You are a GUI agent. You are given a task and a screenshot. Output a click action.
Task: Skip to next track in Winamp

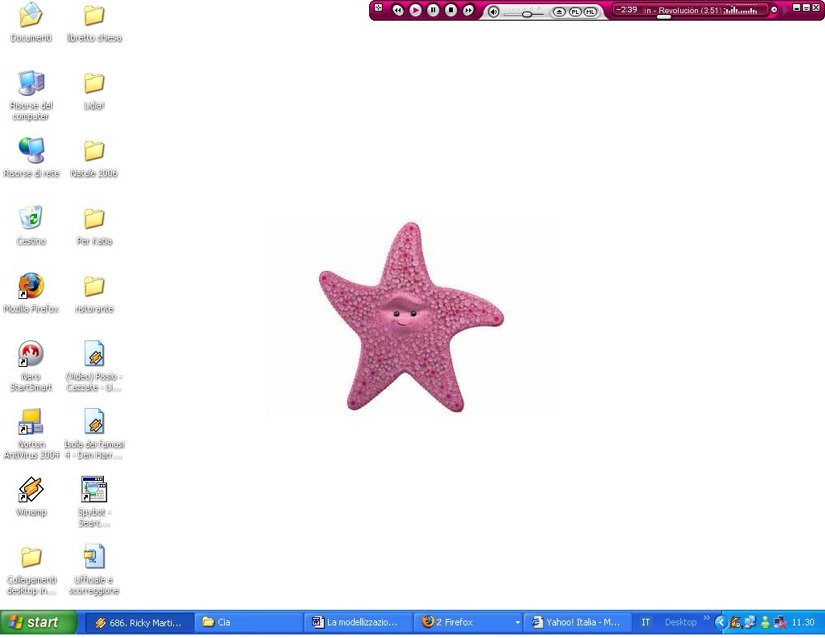[x=468, y=10]
